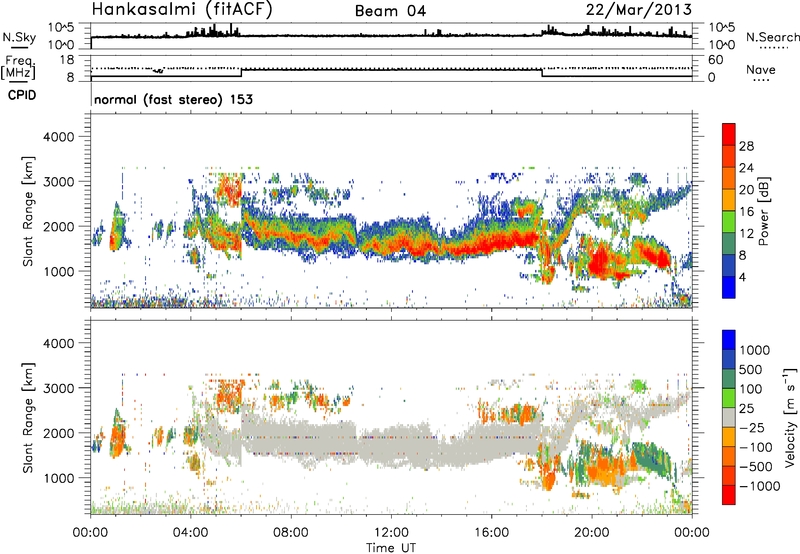Click the "Slant Range [km]" label of velocity panel
This screenshot has width=800, height=554.
pyautogui.click(x=28, y=418)
